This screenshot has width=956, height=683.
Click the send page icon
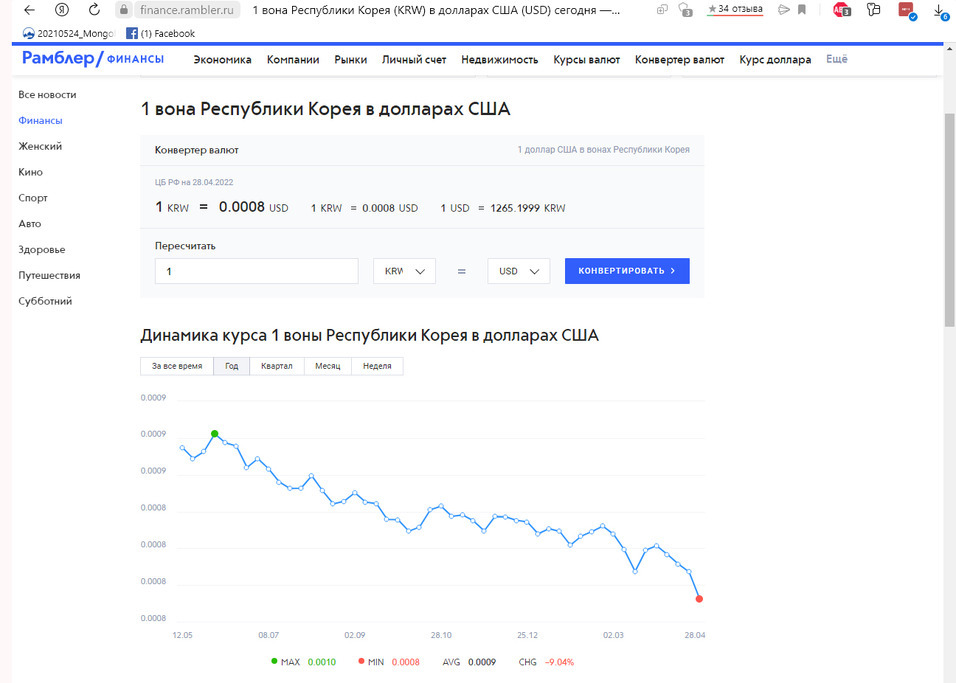[x=784, y=10]
